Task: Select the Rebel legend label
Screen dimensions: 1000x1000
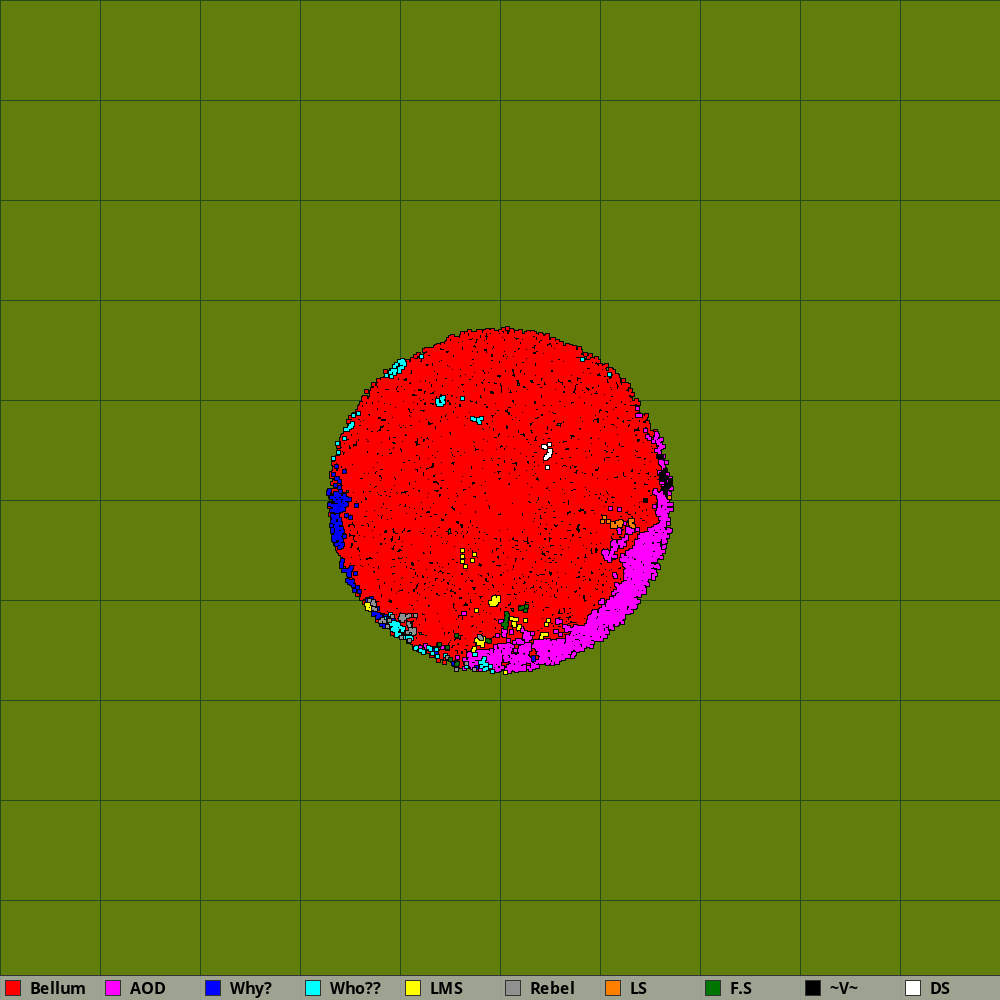Action: coord(552,988)
